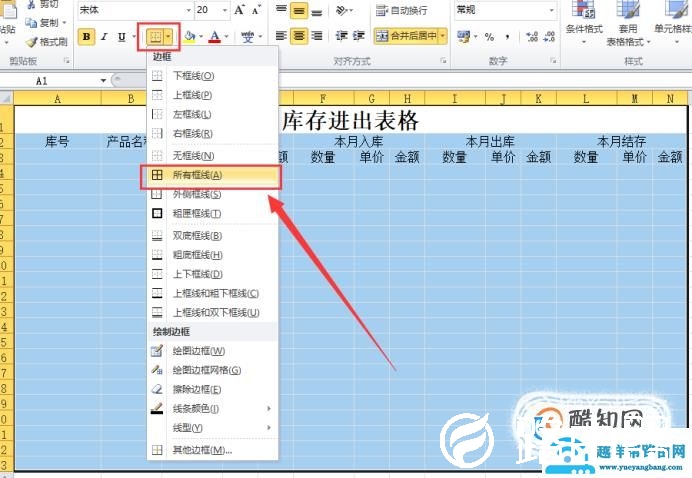This screenshot has height=478, width=692.
Task: Open number 数字 group dialog launcher
Action: pyautogui.click(x=553, y=60)
